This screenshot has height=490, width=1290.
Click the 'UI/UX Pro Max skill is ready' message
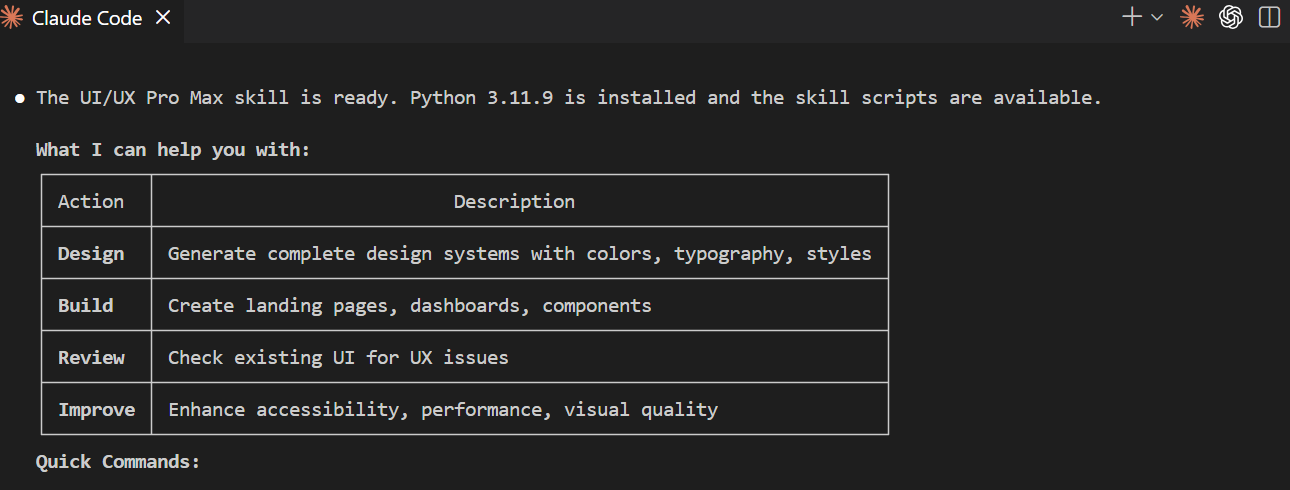pyautogui.click(x=568, y=98)
